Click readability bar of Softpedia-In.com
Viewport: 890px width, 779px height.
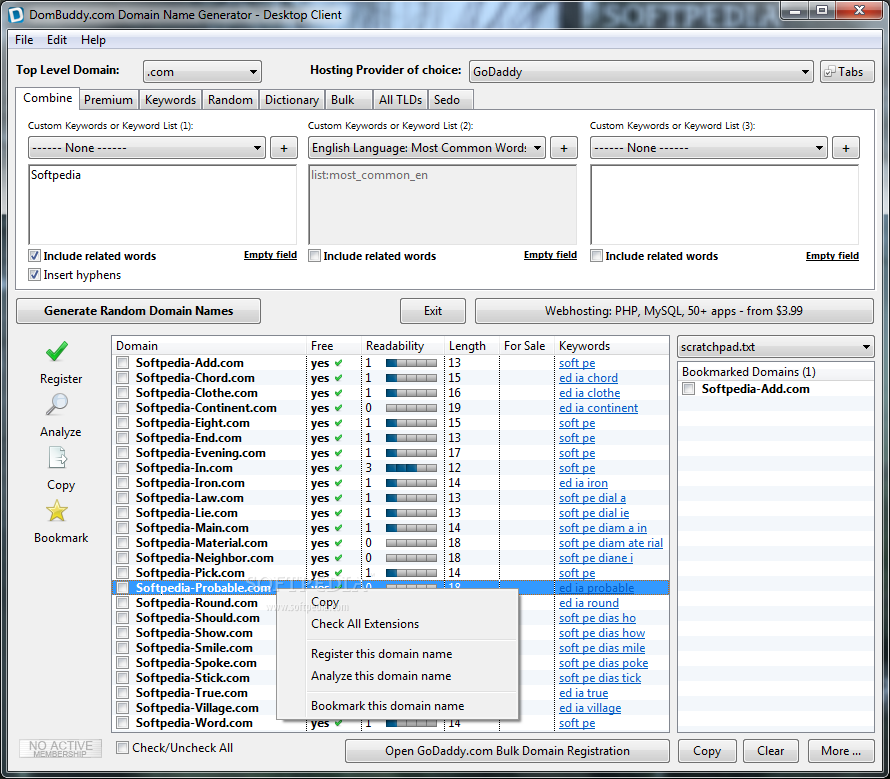(x=412, y=468)
